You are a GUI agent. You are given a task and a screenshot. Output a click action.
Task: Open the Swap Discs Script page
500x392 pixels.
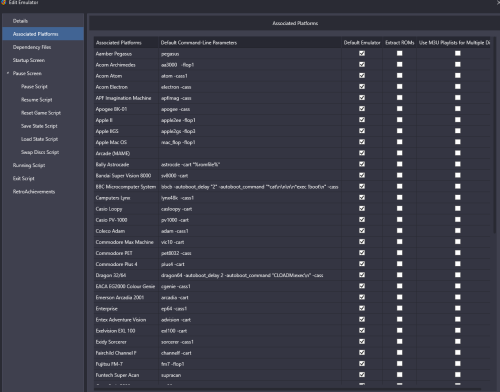click(40, 152)
